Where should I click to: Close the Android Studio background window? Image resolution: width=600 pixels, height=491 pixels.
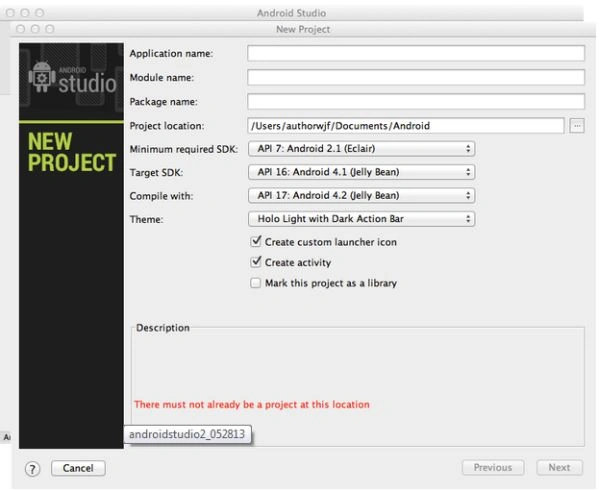(10, 13)
